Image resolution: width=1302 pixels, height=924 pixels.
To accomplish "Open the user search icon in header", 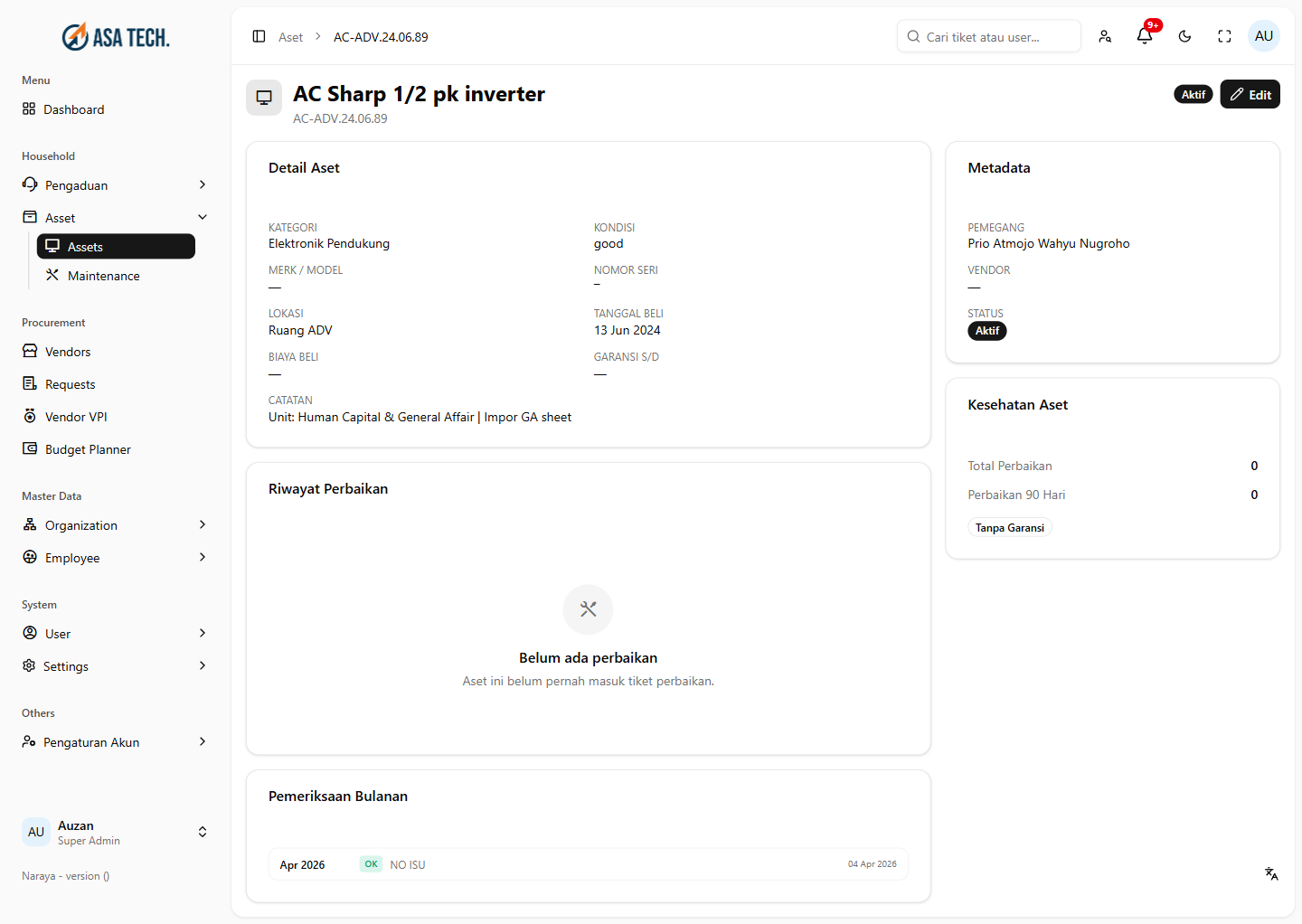I will pyautogui.click(x=1105, y=36).
